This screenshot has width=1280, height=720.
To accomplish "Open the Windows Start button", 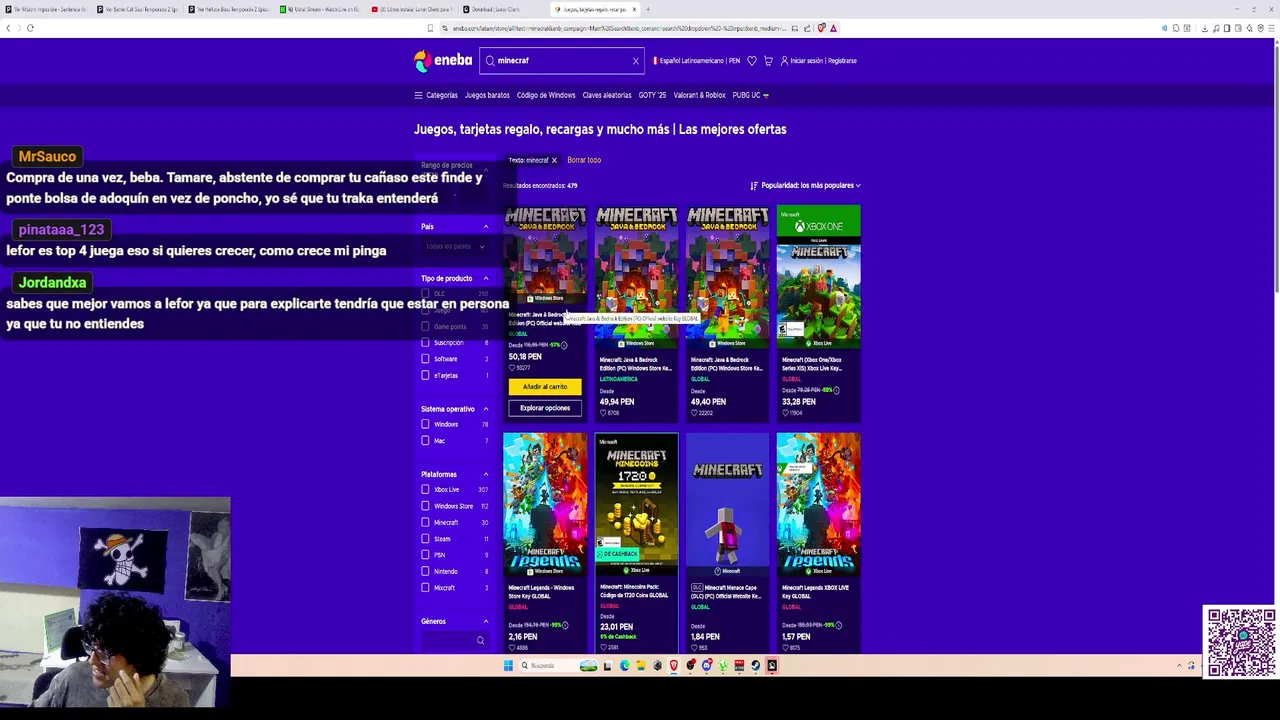I will (x=508, y=665).
